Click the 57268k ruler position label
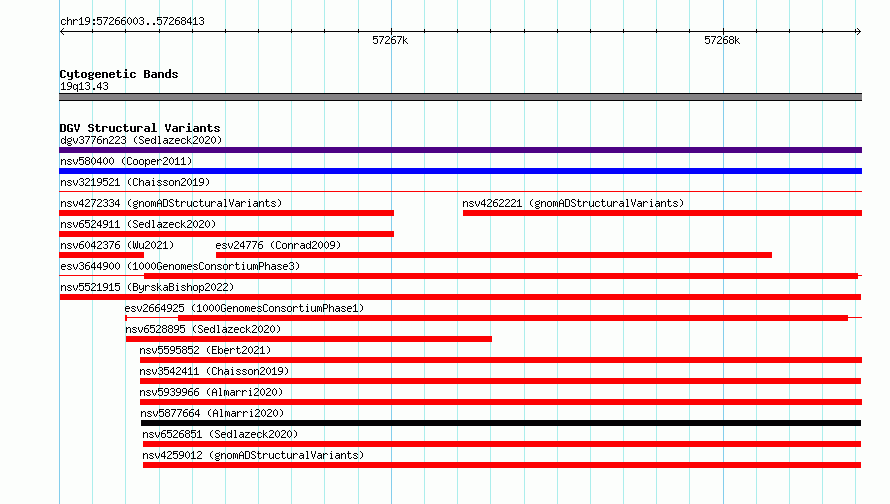Viewport: 890px width, 504px height. 722,40
